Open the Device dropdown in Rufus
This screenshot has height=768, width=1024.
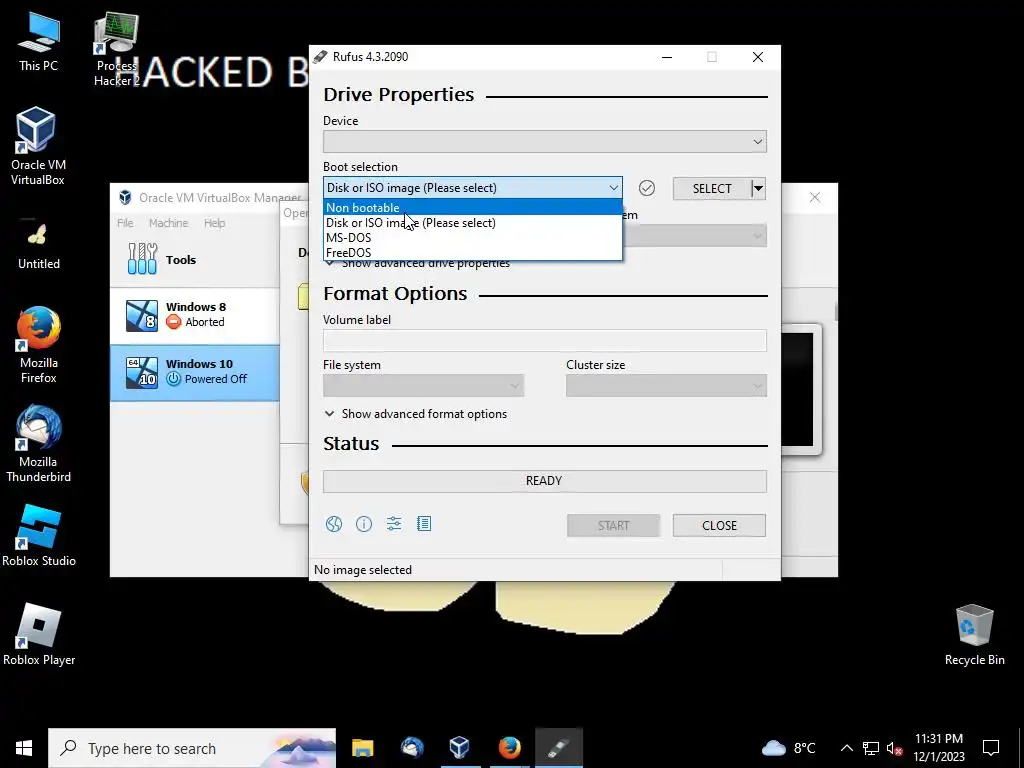tap(545, 142)
